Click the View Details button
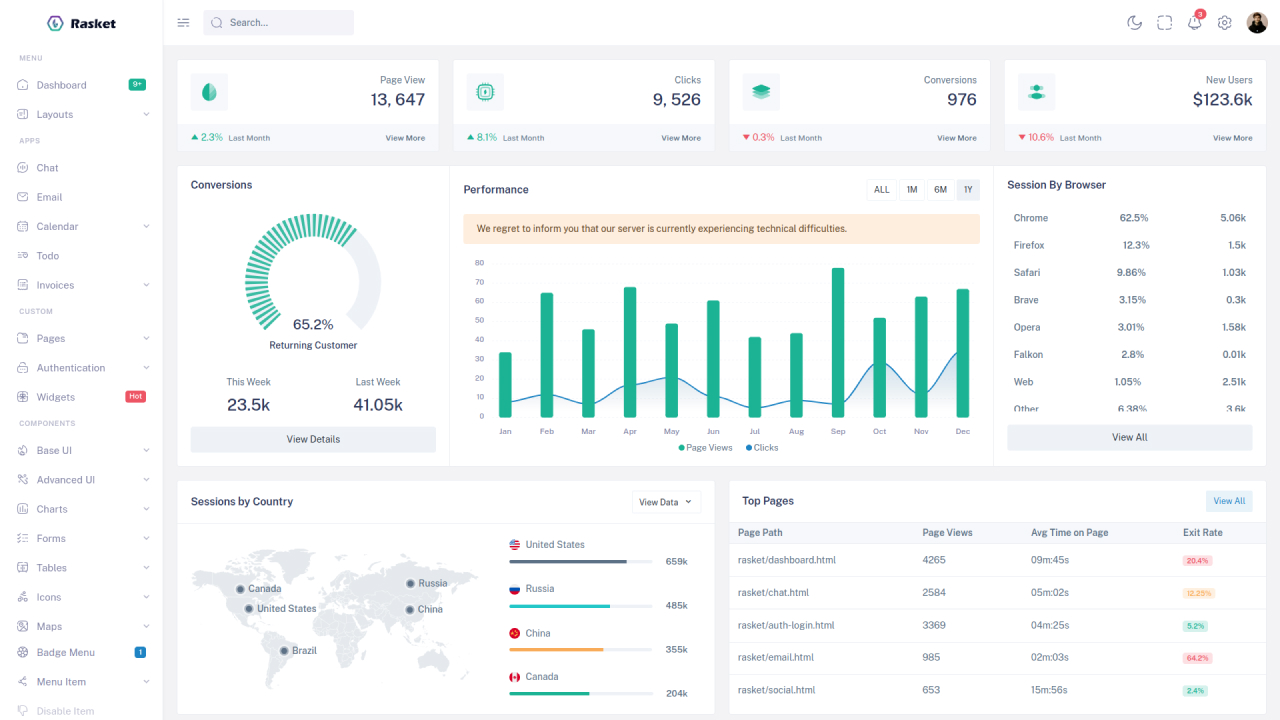The width and height of the screenshot is (1280, 720). [x=313, y=440]
